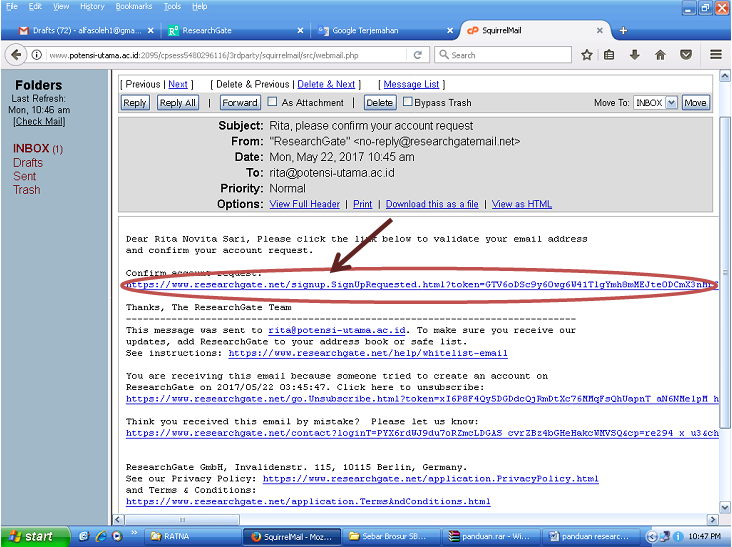The image size is (732, 547).
Task: Launch Internet Explorer from quick launch
Action: pos(101,536)
